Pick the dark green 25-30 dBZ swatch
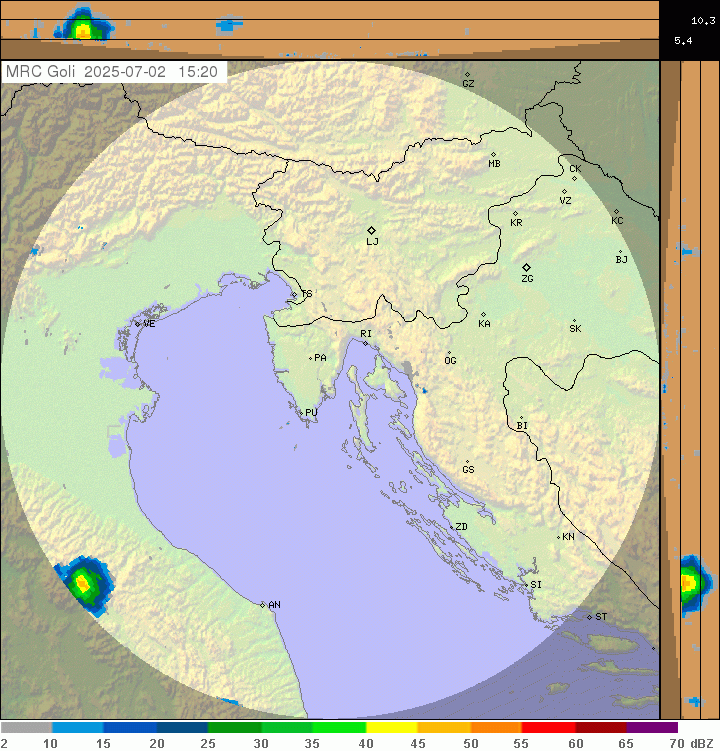 234,728
